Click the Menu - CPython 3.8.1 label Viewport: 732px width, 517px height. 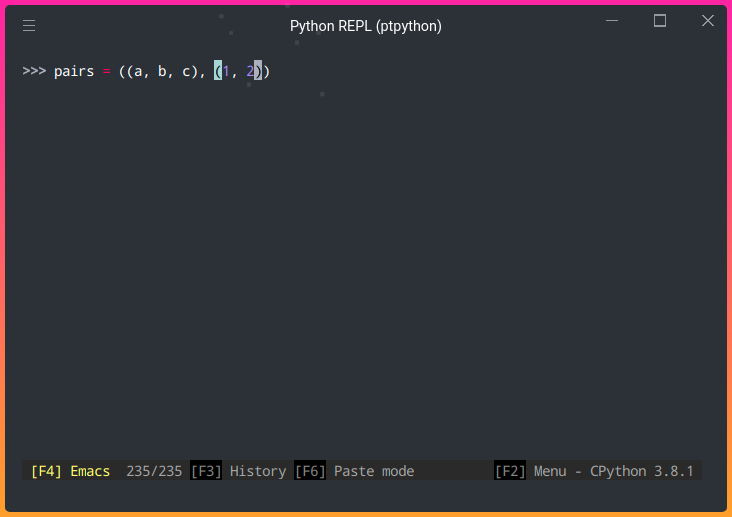613,471
